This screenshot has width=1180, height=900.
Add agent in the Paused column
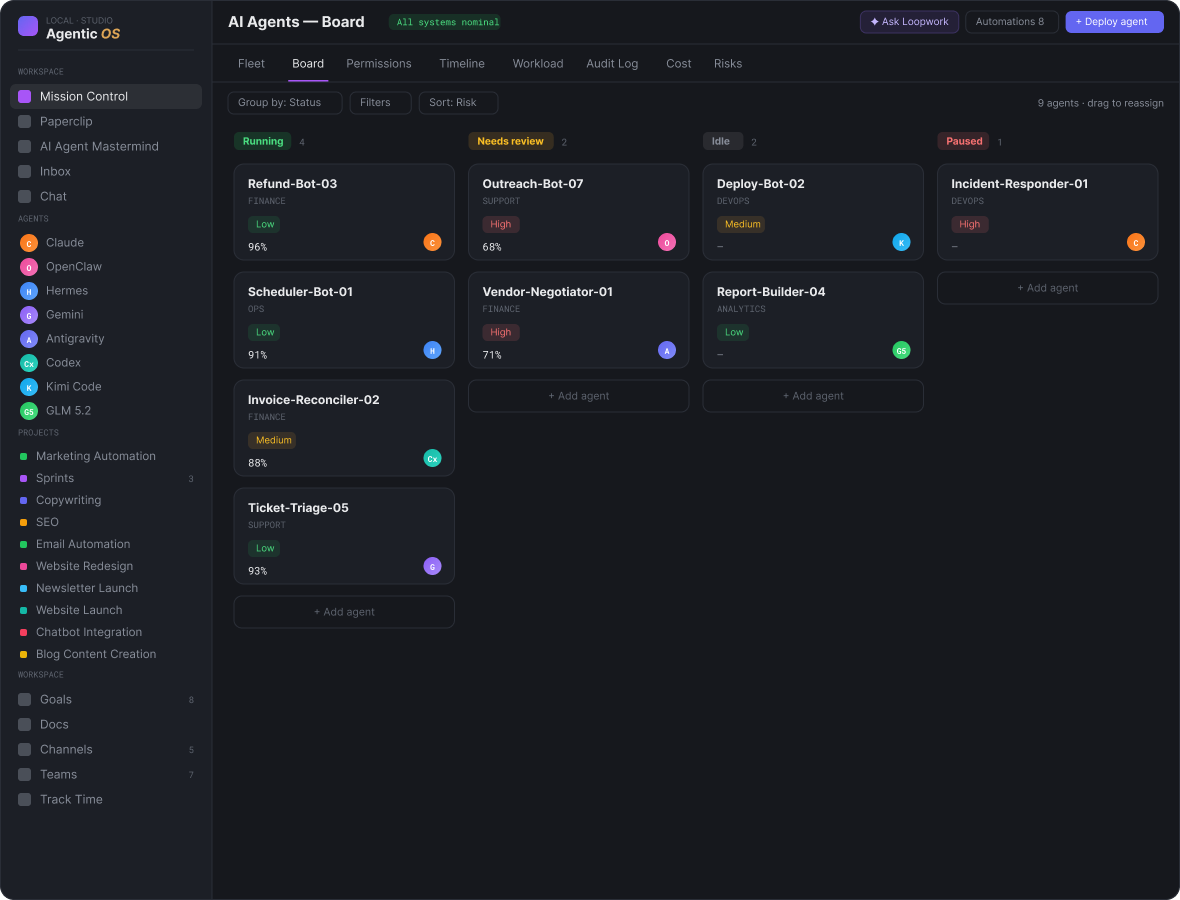pyautogui.click(x=1048, y=288)
